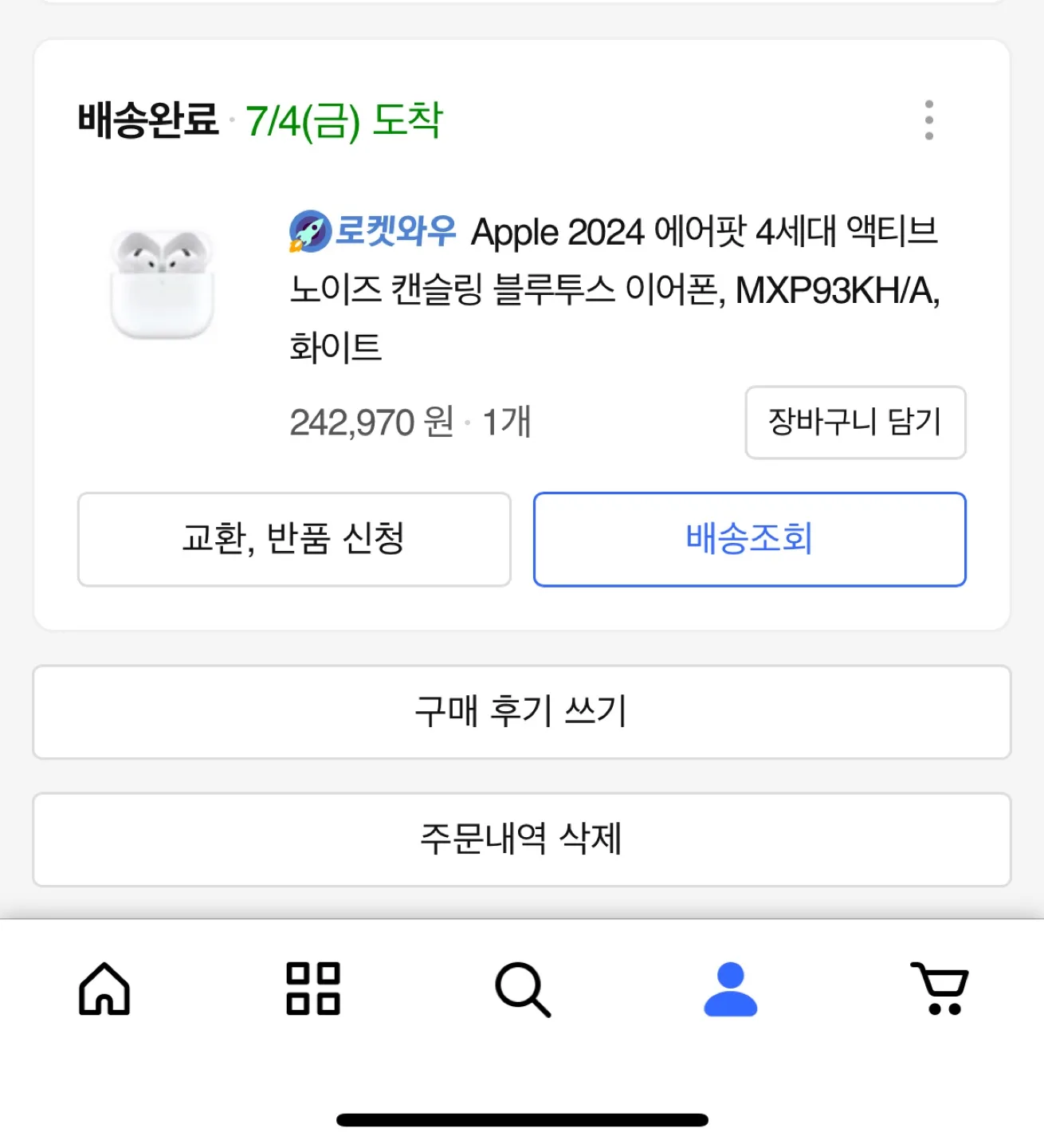Open the three-dot more options menu
The width and height of the screenshot is (1044, 1148).
(928, 120)
